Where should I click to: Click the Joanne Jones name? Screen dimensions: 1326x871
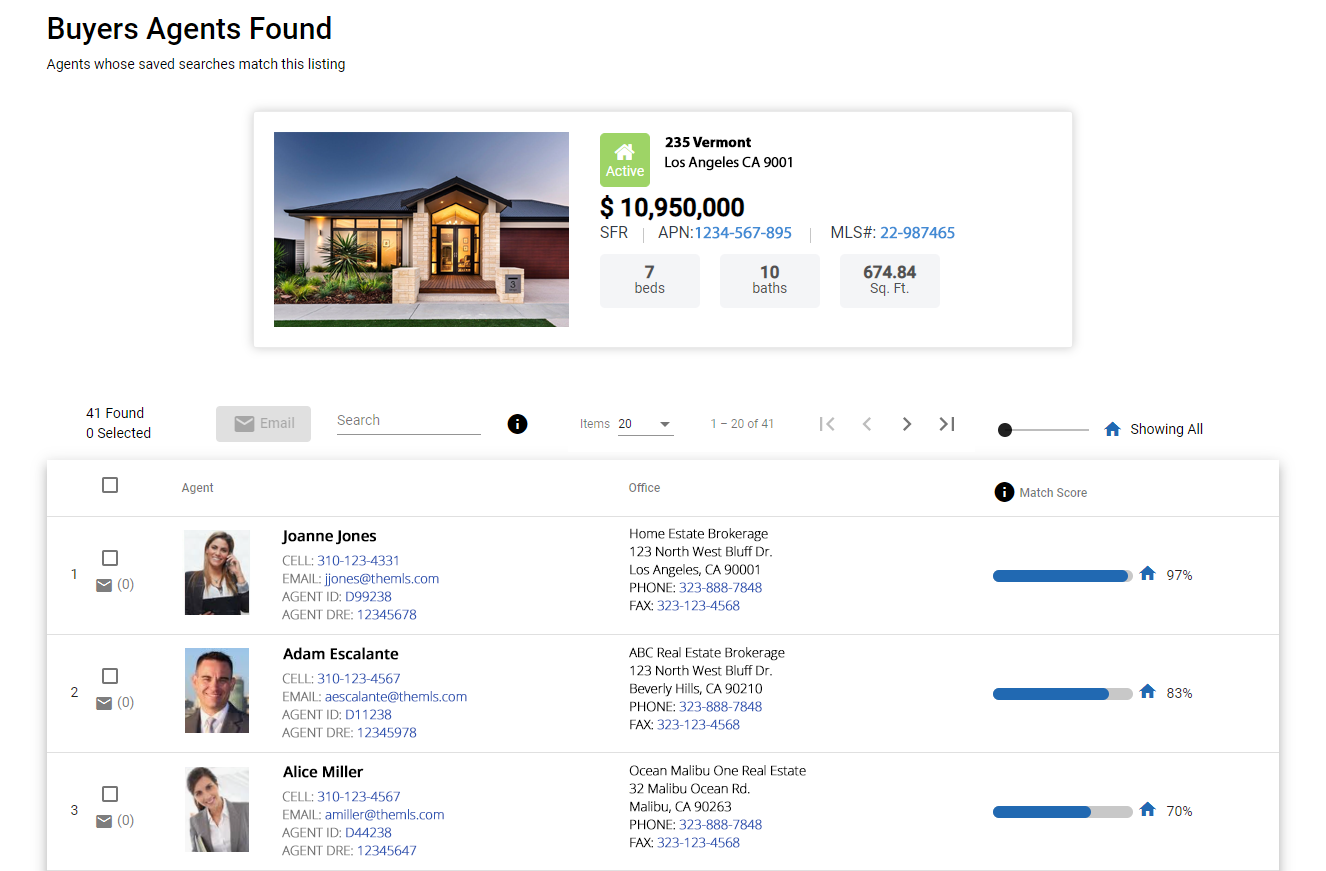tap(329, 537)
